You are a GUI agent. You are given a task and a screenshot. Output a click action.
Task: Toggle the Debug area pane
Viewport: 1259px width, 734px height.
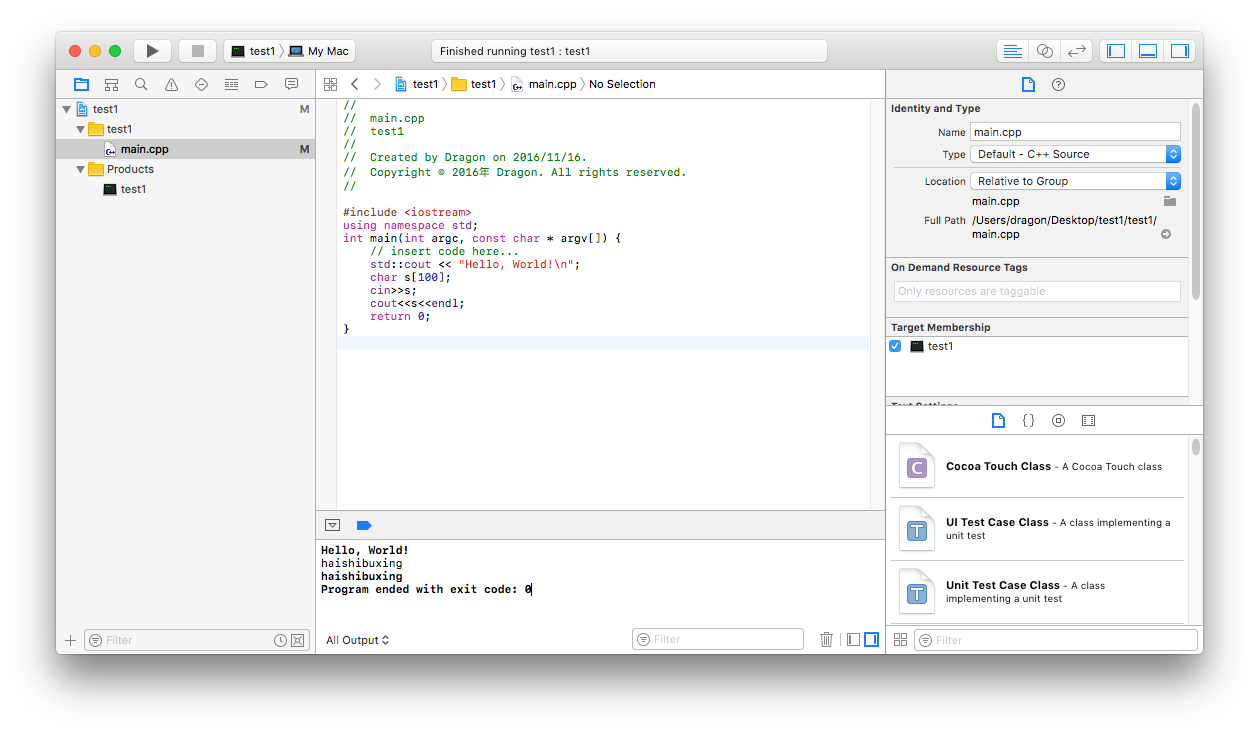1148,51
